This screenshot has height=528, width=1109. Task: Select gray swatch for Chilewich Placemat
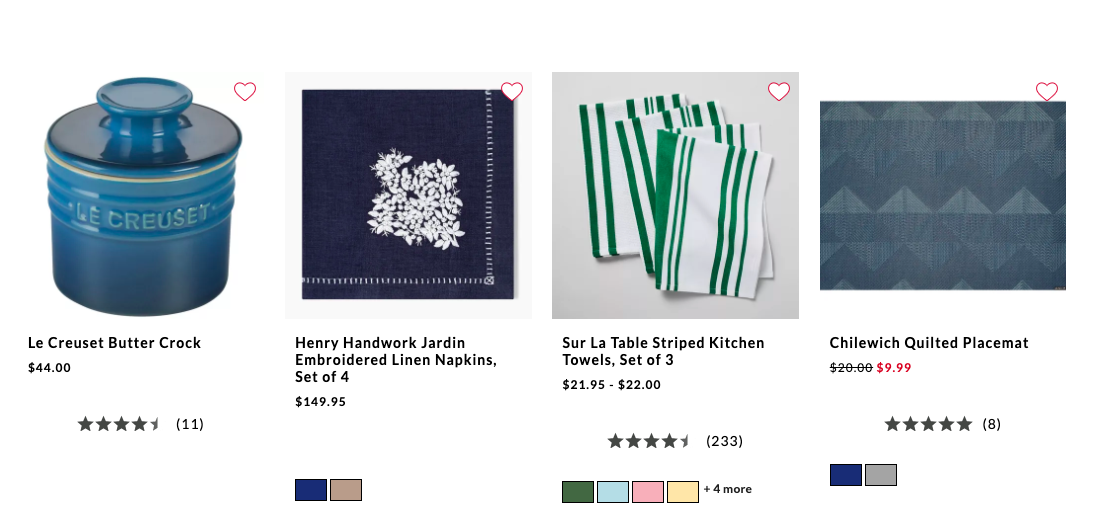tap(881, 475)
